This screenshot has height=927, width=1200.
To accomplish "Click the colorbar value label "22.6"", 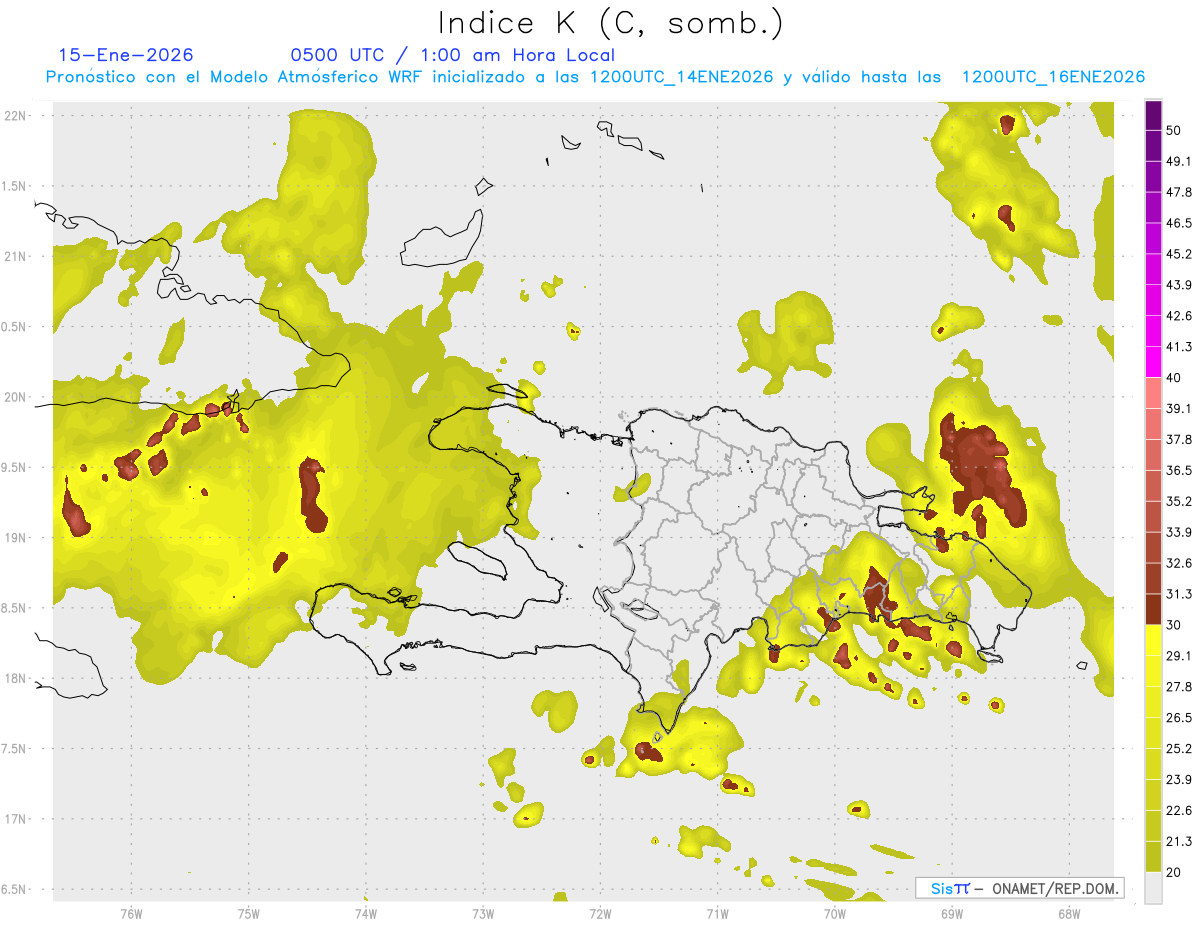I will click(x=1179, y=811).
